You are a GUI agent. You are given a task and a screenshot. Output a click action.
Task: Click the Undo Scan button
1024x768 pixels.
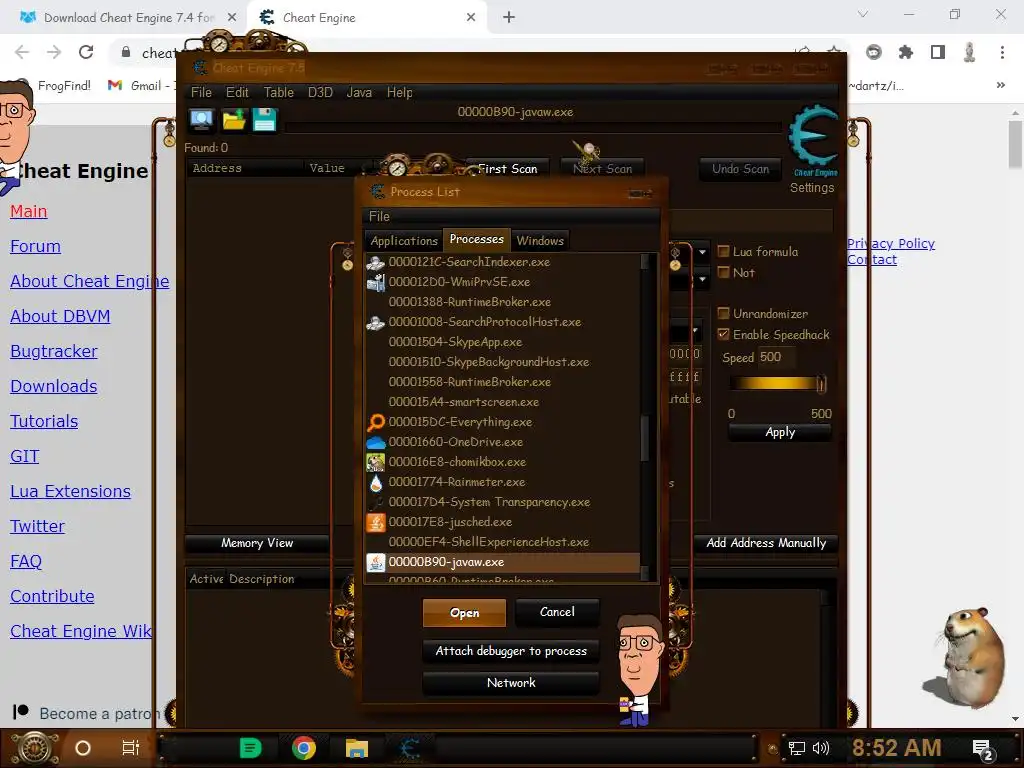click(740, 169)
